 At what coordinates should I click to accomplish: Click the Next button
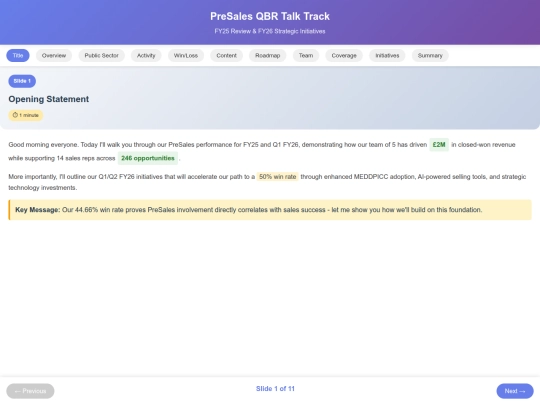[x=515, y=391]
